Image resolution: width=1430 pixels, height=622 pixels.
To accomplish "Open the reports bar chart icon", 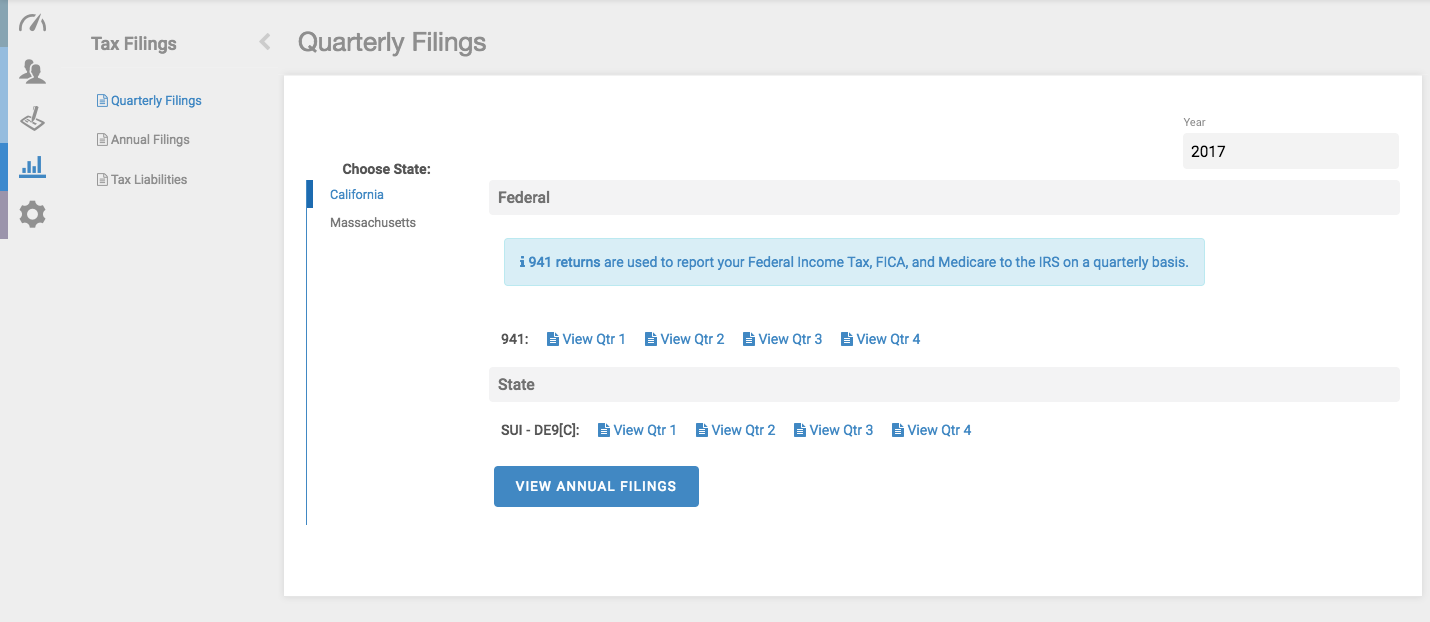I will [x=33, y=166].
